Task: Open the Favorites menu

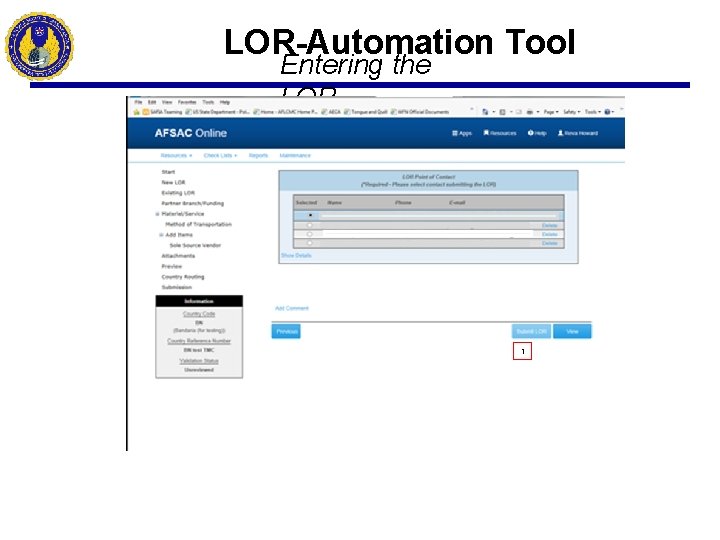Action: click(187, 102)
